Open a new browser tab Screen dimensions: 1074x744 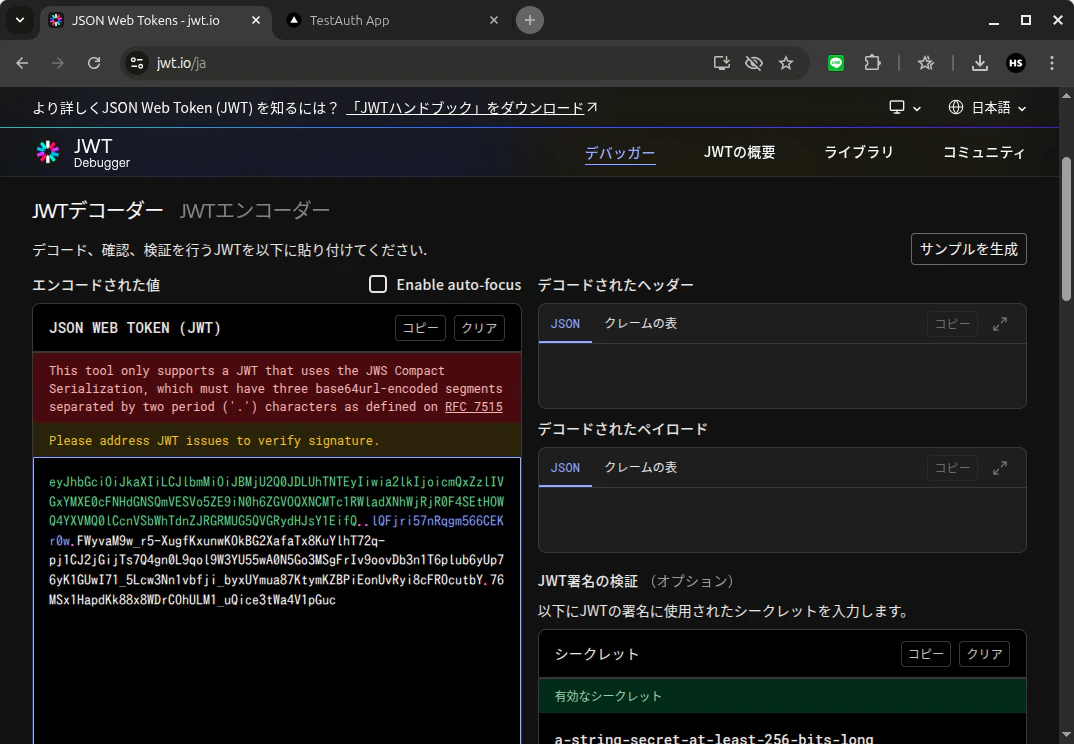529,21
